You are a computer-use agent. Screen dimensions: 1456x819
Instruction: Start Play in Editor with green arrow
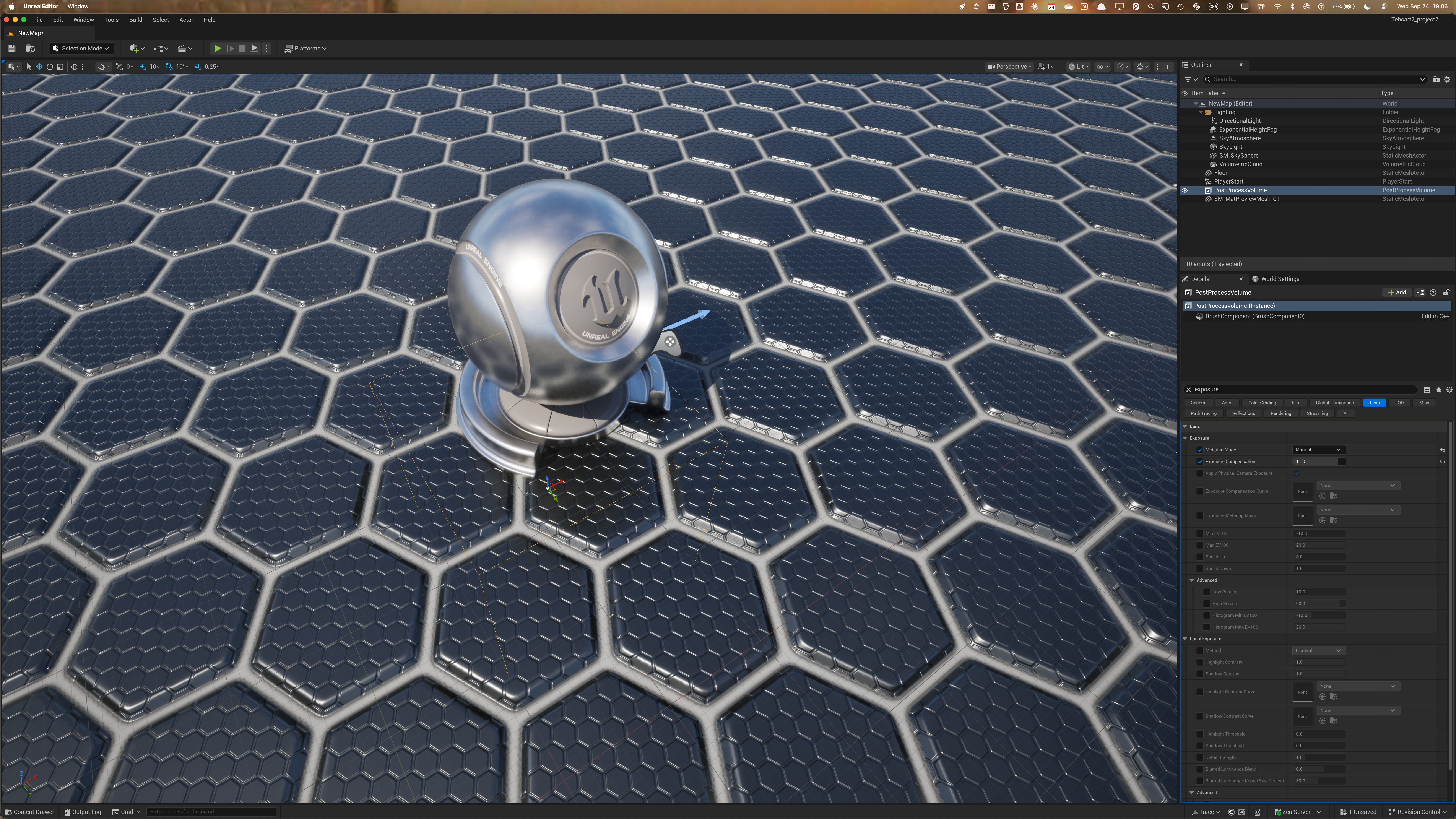click(217, 49)
